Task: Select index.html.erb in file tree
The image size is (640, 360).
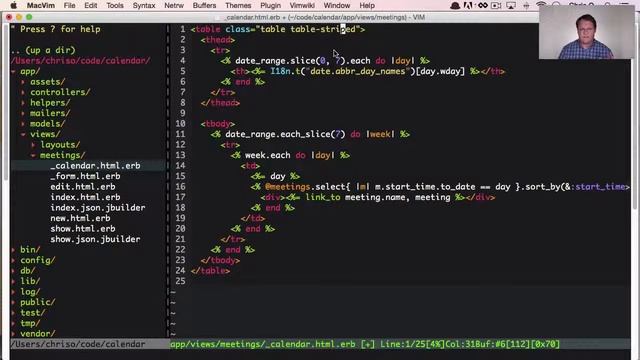Action: pyautogui.click(x=85, y=197)
